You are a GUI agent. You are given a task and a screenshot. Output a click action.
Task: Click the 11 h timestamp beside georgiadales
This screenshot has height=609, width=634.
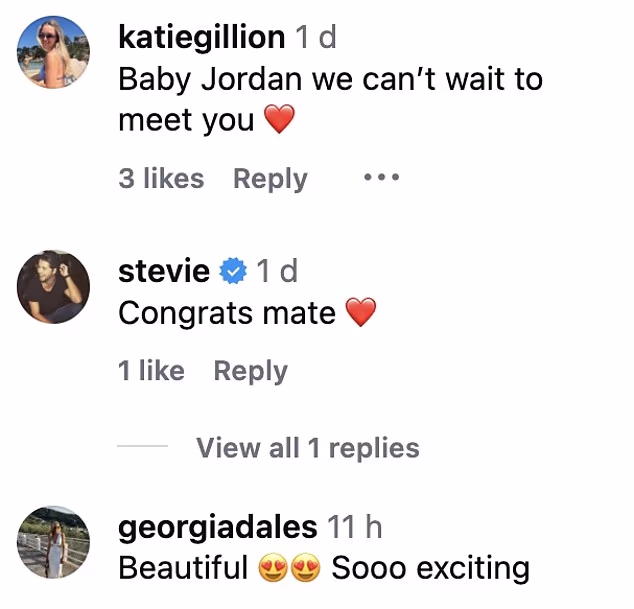tap(355, 527)
